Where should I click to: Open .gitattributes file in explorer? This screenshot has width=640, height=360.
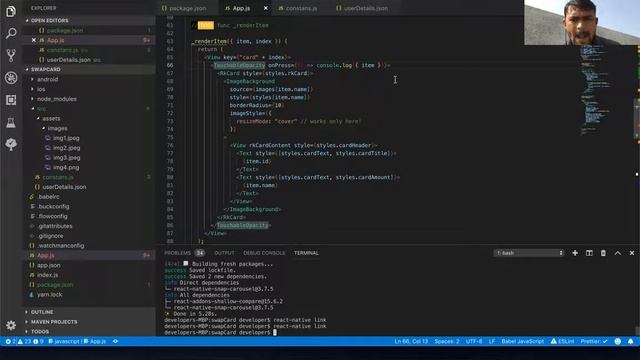(55, 226)
